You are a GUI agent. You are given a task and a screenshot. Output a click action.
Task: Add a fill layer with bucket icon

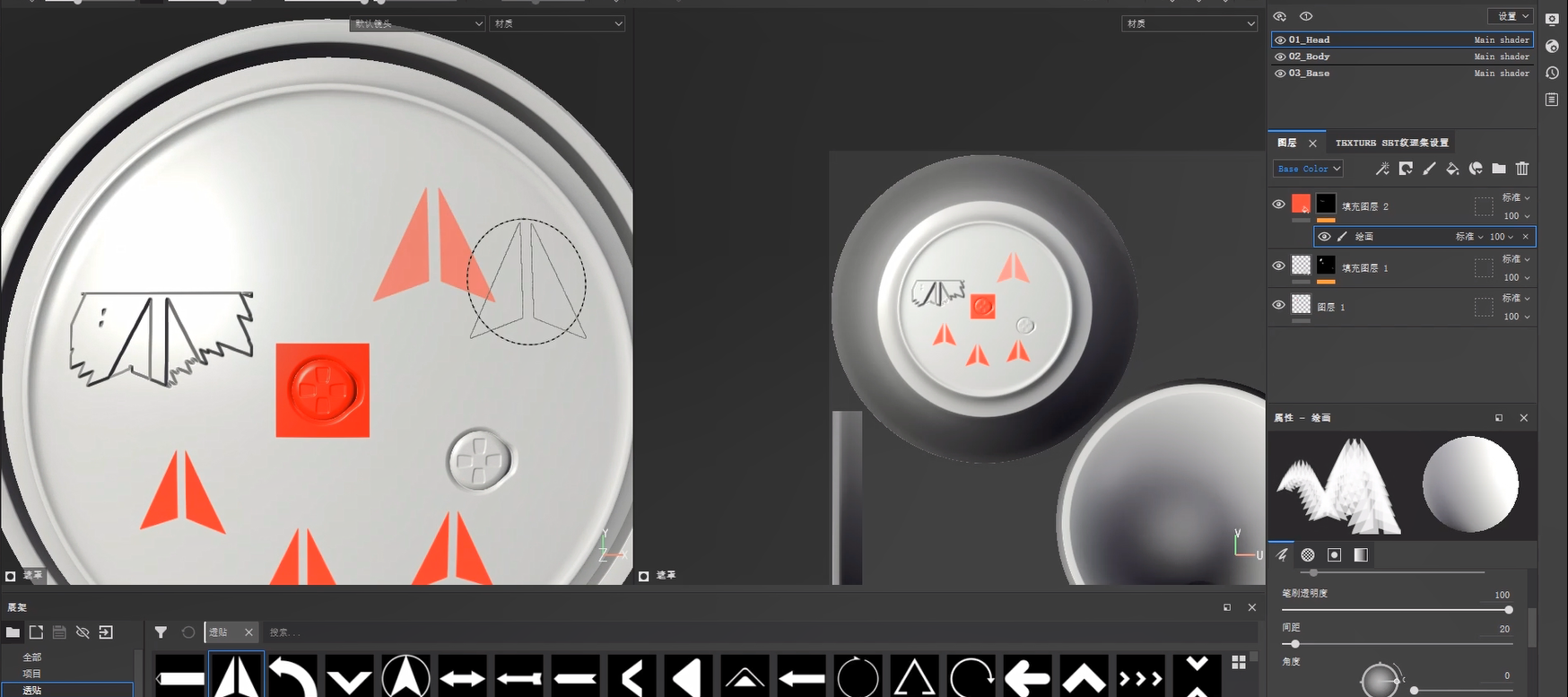tap(1452, 169)
